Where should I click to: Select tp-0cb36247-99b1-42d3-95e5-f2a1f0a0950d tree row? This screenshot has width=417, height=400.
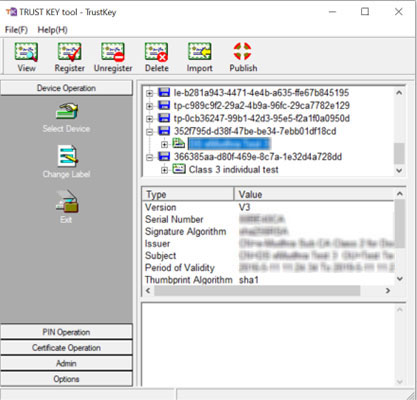point(262,118)
